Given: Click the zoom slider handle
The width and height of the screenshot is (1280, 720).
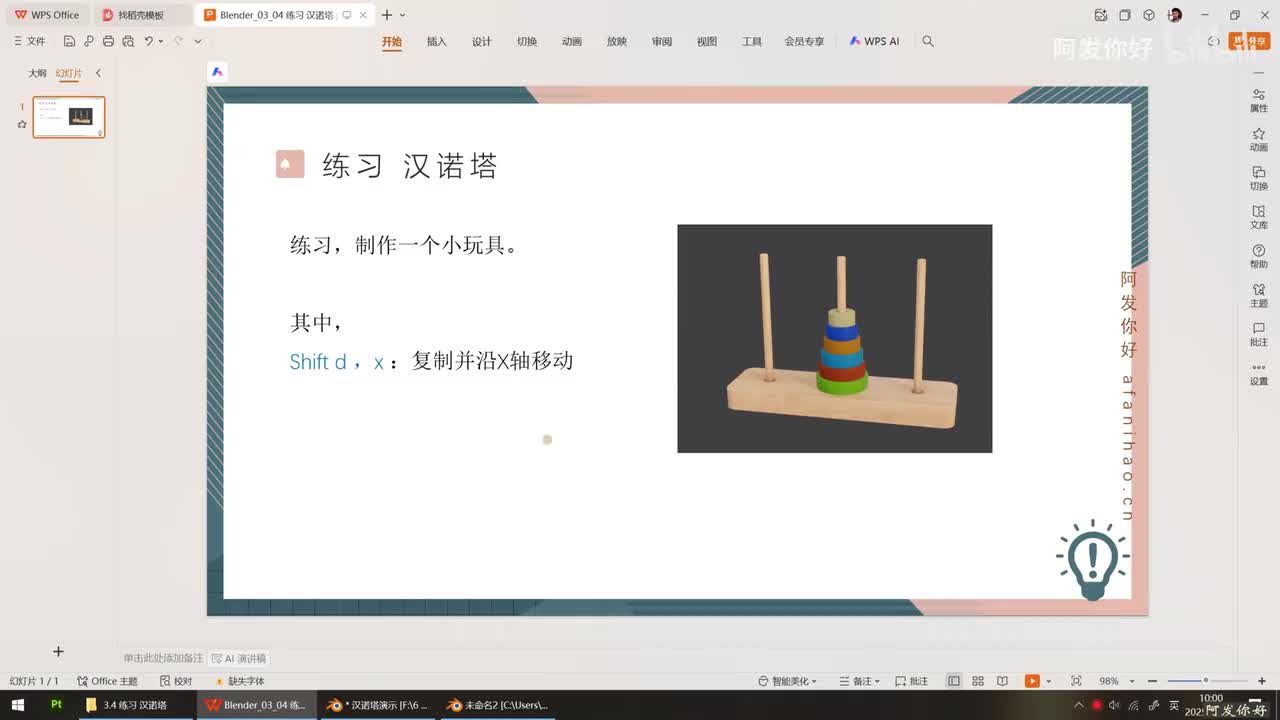Looking at the screenshot, I should (x=1205, y=681).
